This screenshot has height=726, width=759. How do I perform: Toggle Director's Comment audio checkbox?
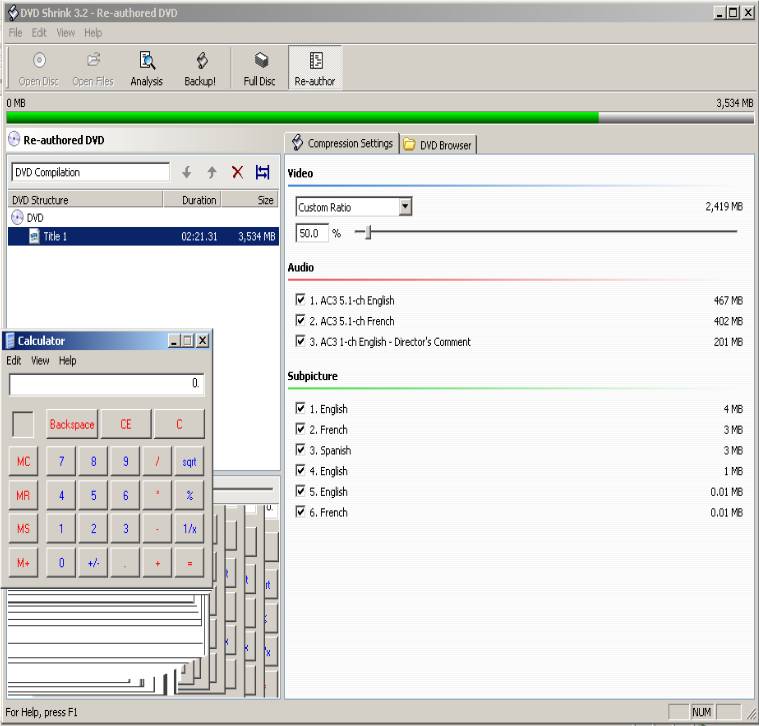pos(300,341)
